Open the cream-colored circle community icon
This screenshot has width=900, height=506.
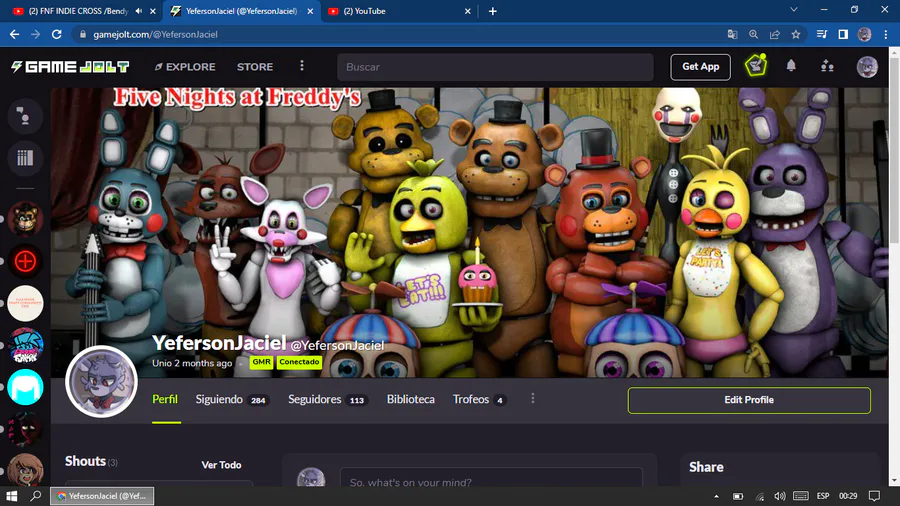25,303
